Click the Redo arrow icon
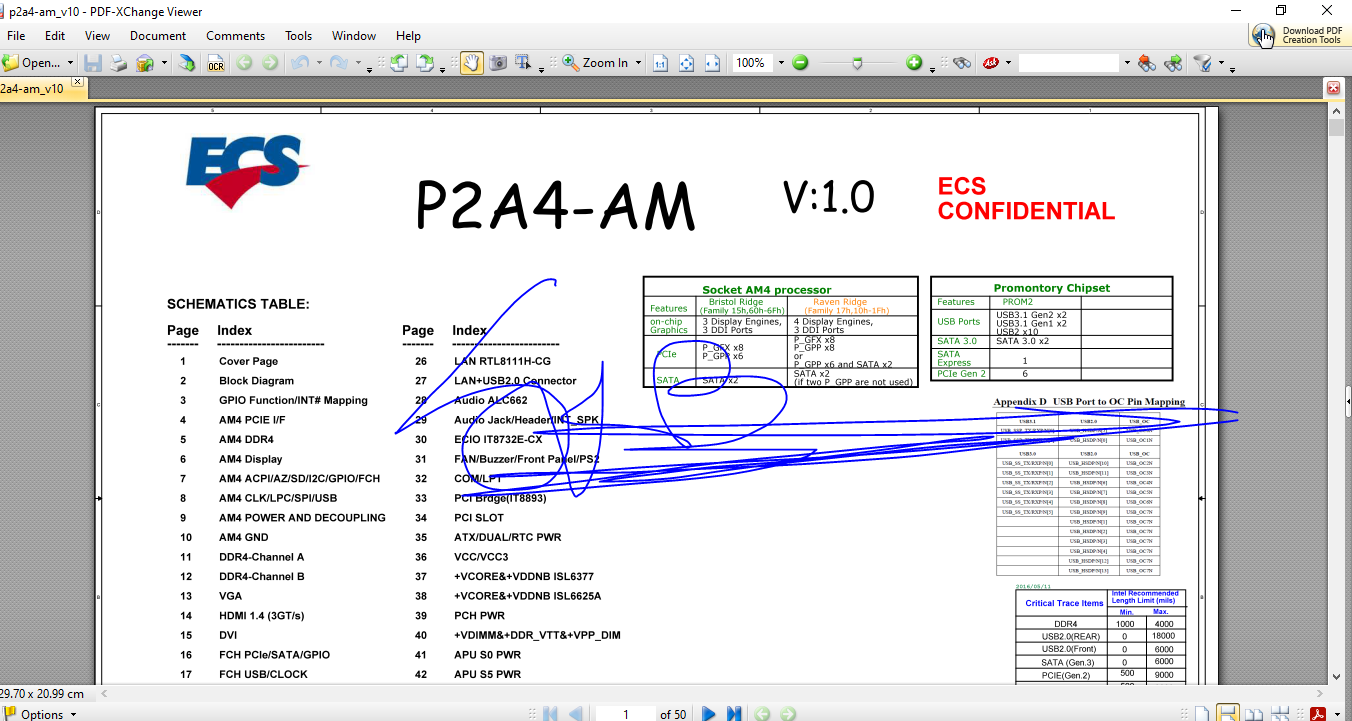Image resolution: width=1352 pixels, height=721 pixels. tap(339, 63)
